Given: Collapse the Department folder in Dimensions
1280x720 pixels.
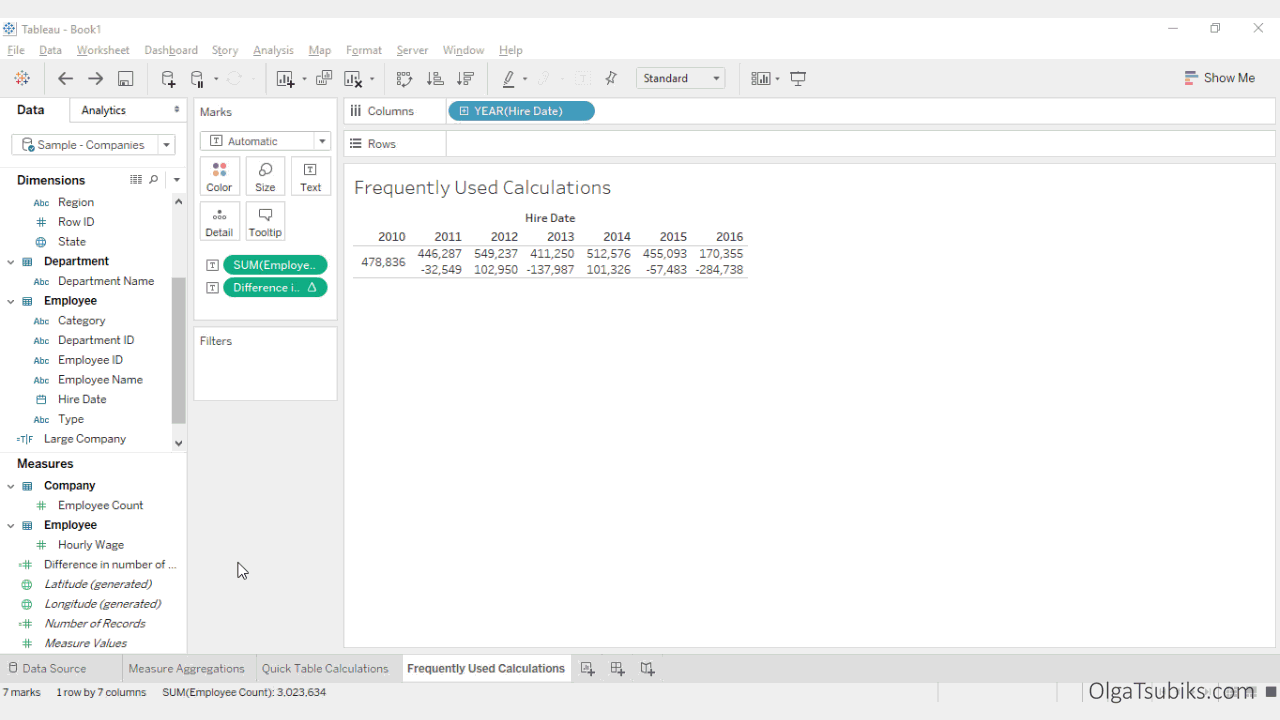Looking at the screenshot, I should click(x=11, y=262).
